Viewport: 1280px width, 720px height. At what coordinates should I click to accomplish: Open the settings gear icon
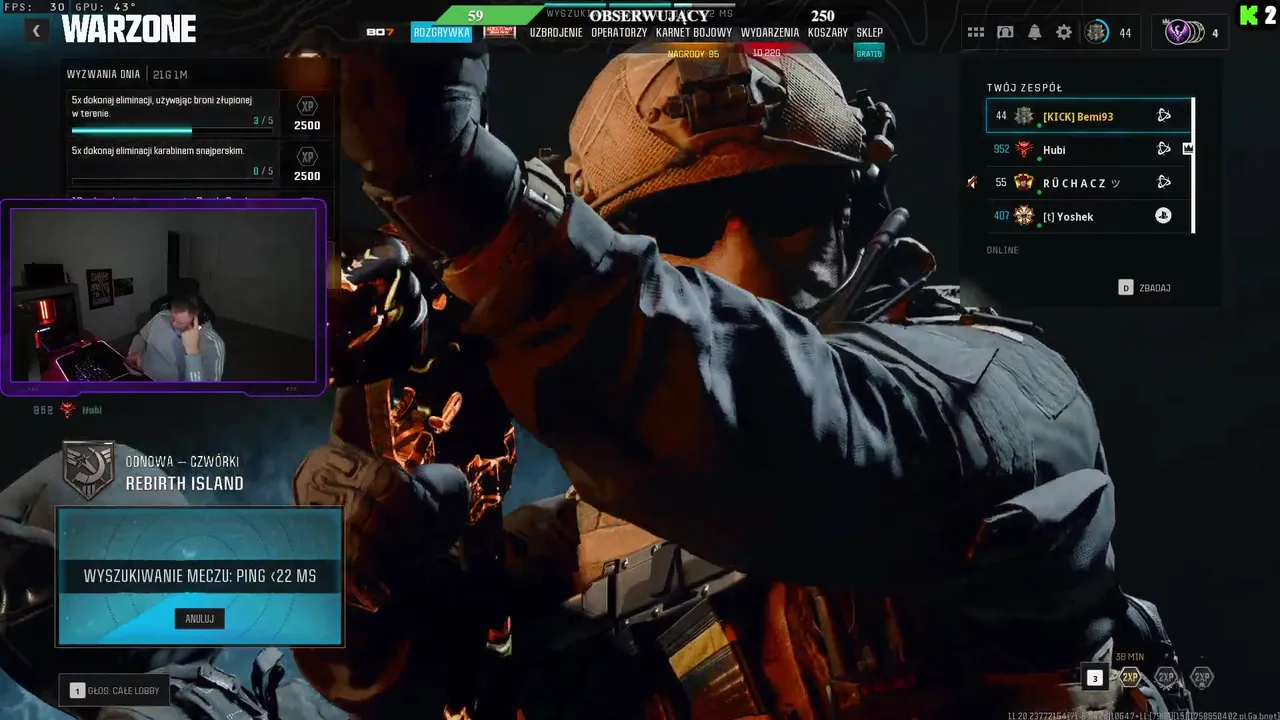(x=1064, y=32)
